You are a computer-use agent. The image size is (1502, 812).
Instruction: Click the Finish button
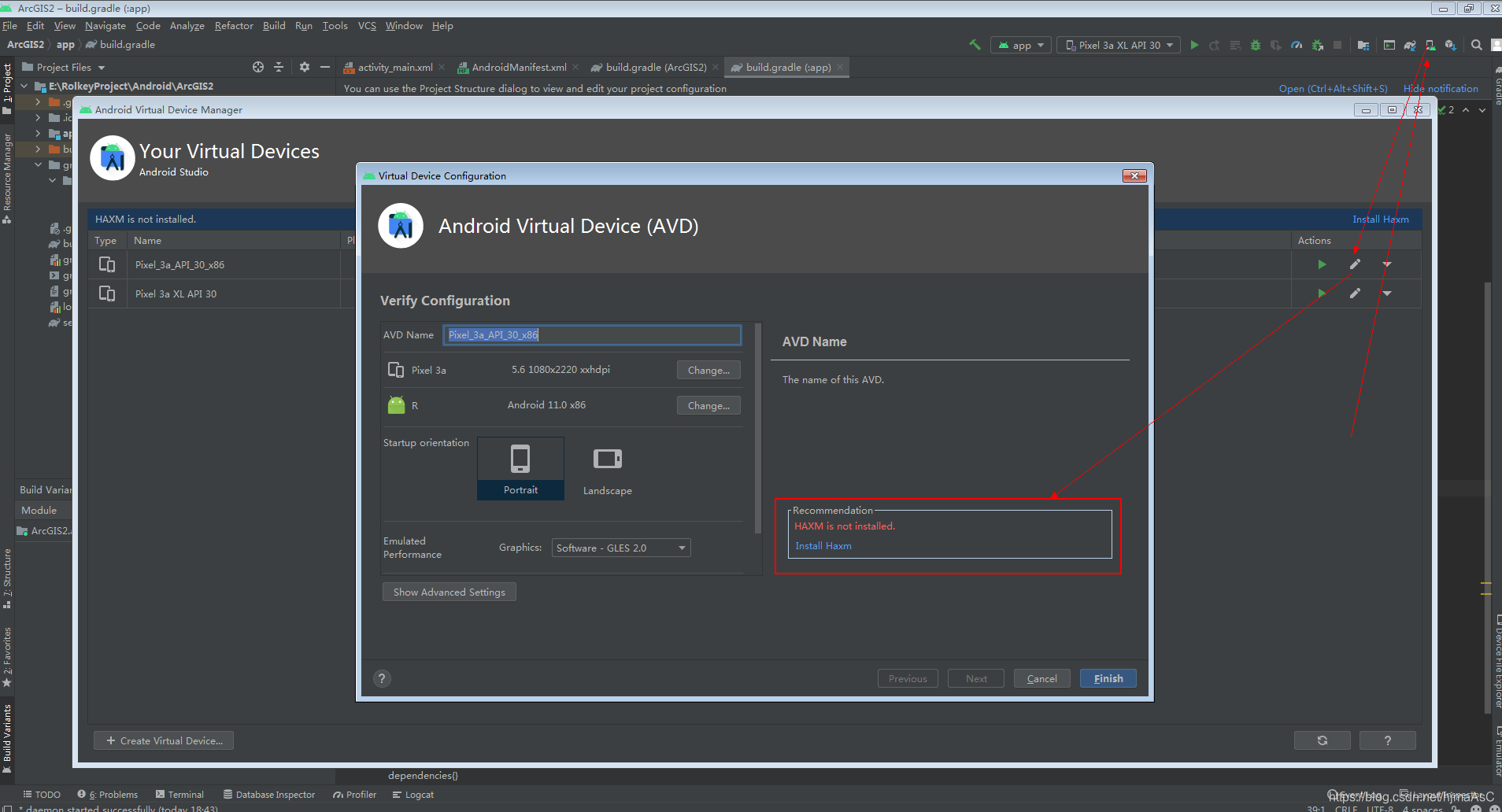click(1108, 678)
